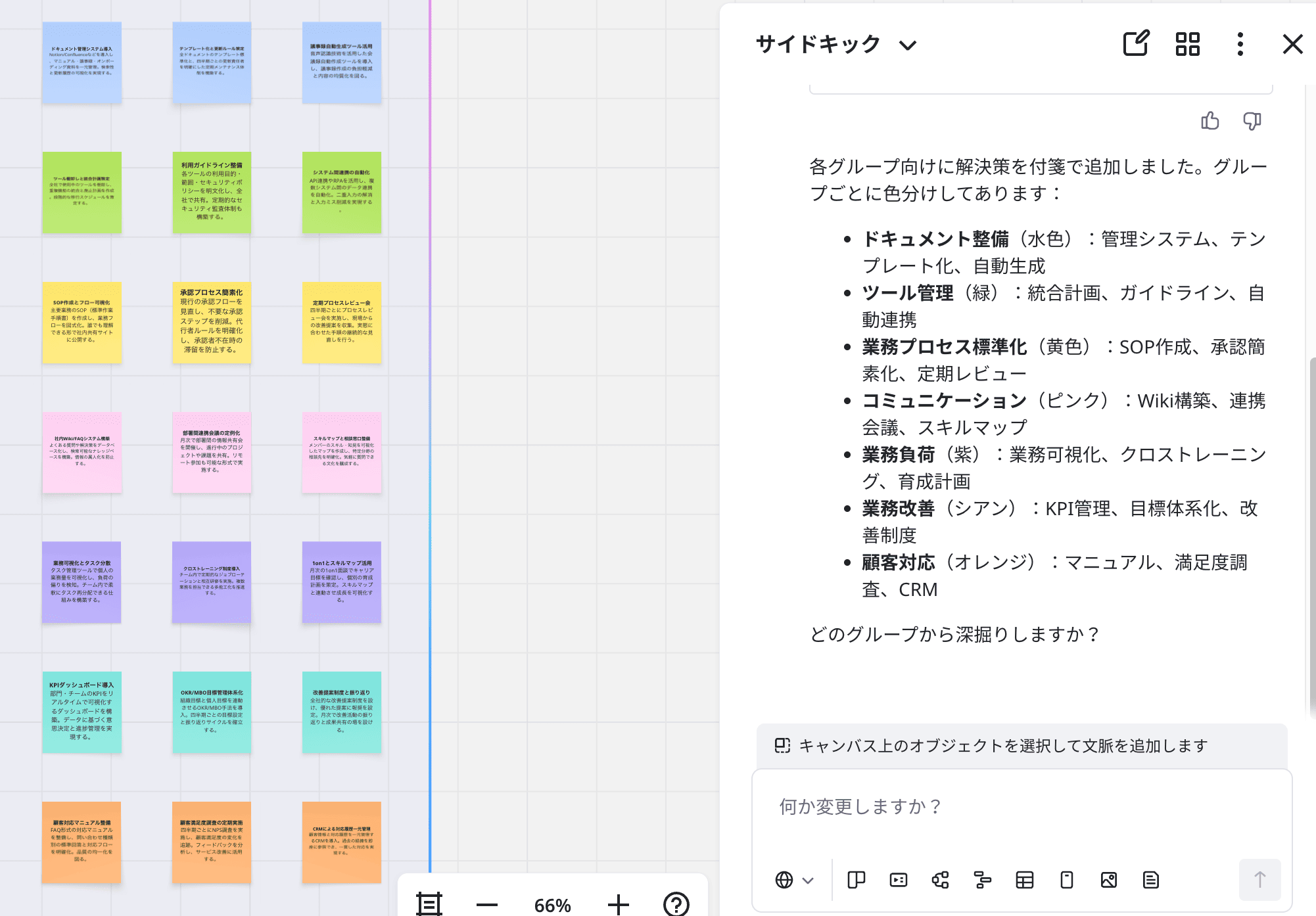Select the sticky notes board format icon
The image size is (1316, 916).
(x=856, y=880)
